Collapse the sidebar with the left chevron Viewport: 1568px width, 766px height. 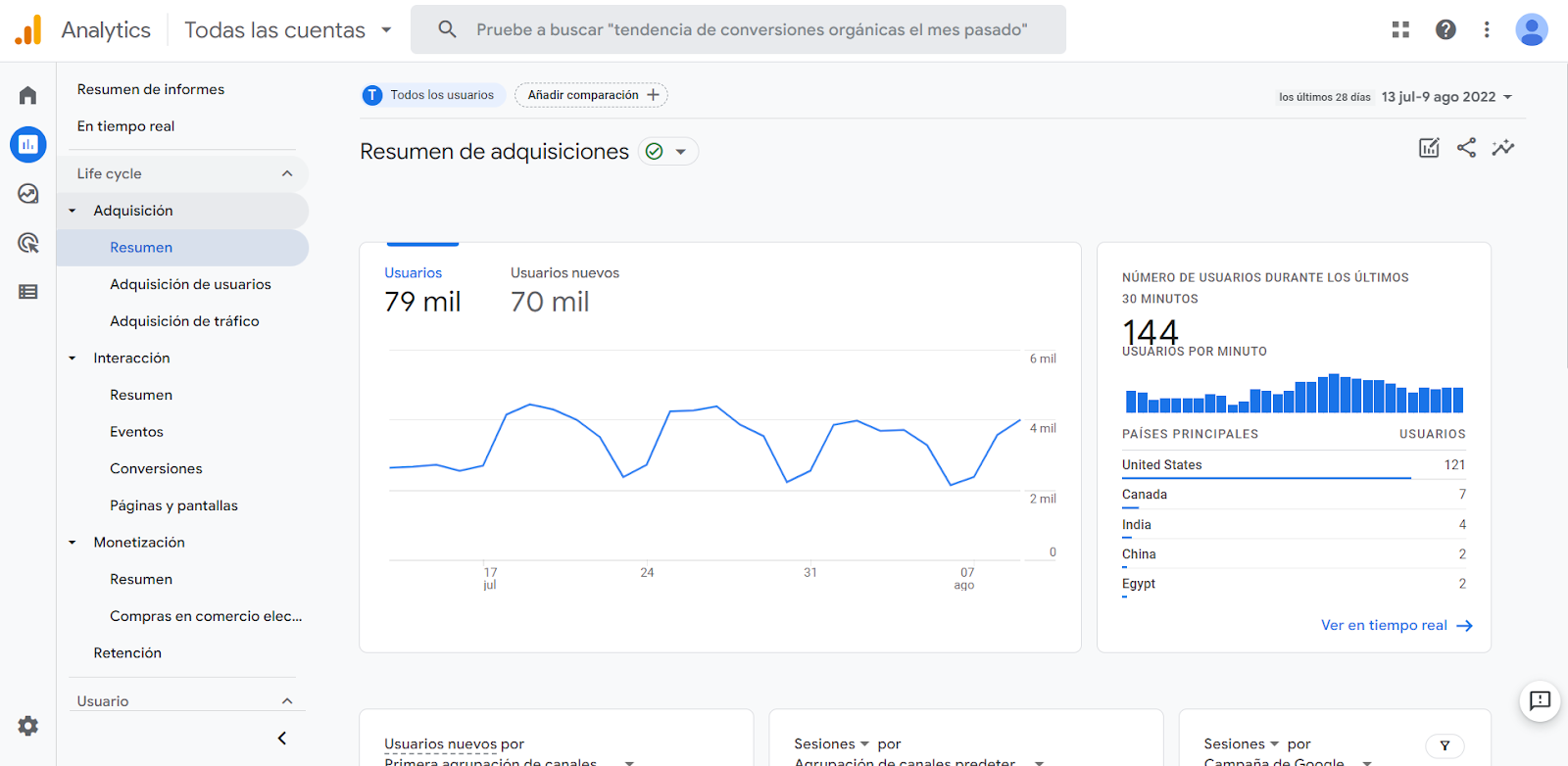click(282, 738)
